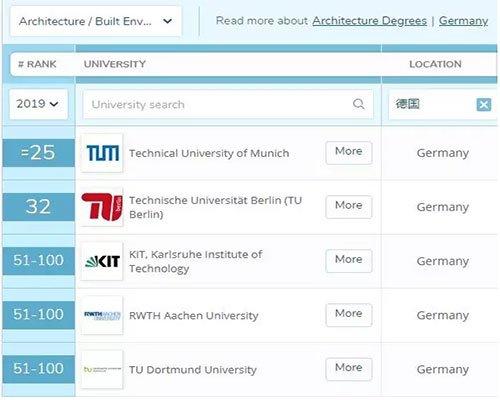Click into the University search field

click(228, 104)
